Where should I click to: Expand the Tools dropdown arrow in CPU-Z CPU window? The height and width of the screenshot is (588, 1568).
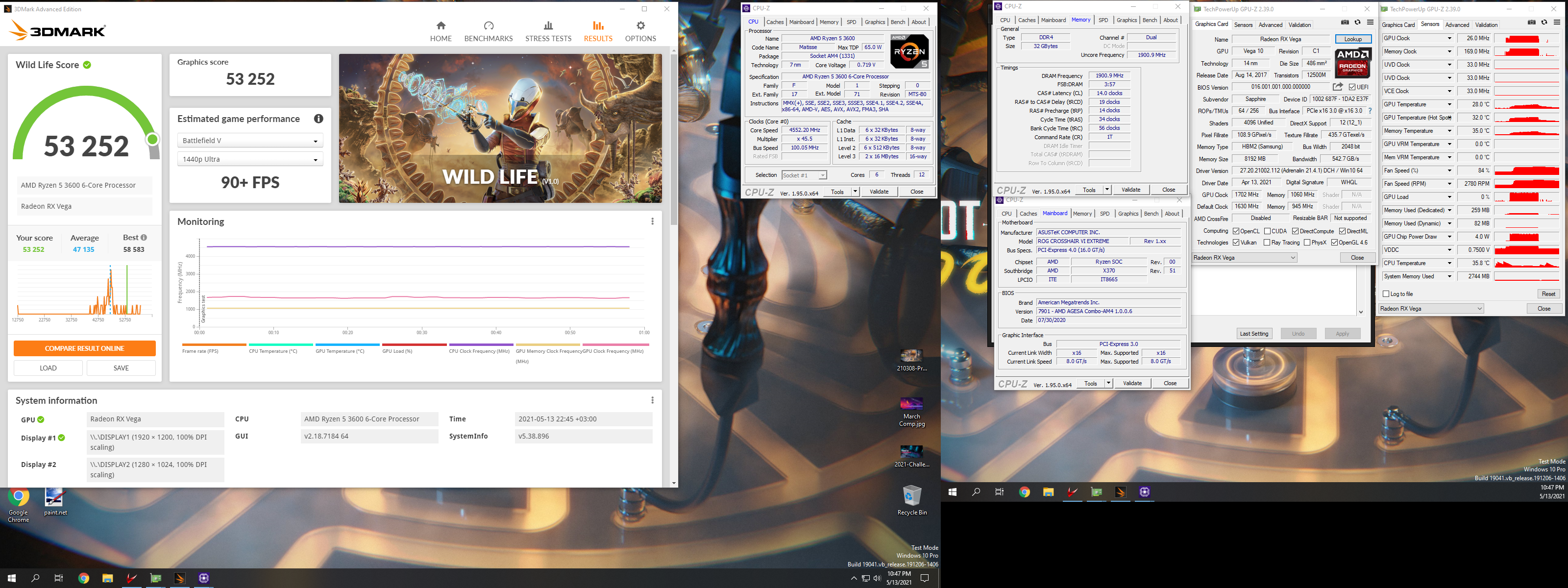855,192
